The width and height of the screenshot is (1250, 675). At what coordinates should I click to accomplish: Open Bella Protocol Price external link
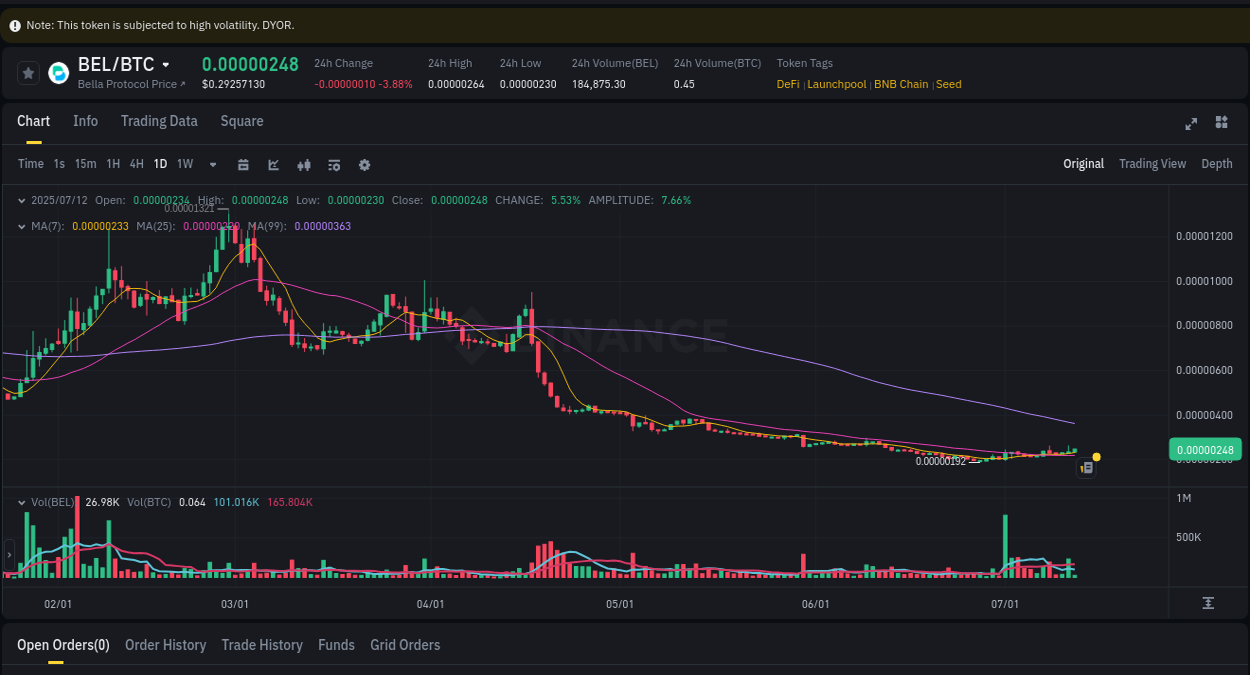[x=129, y=84]
